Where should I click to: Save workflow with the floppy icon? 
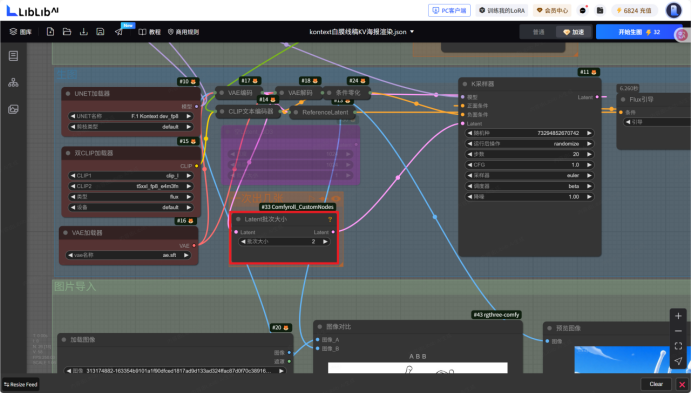pos(100,32)
